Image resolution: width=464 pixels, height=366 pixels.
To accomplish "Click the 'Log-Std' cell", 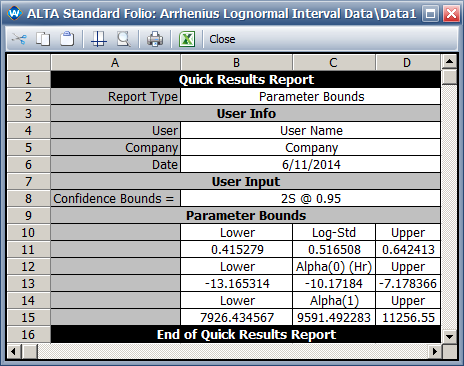I will coord(334,233).
